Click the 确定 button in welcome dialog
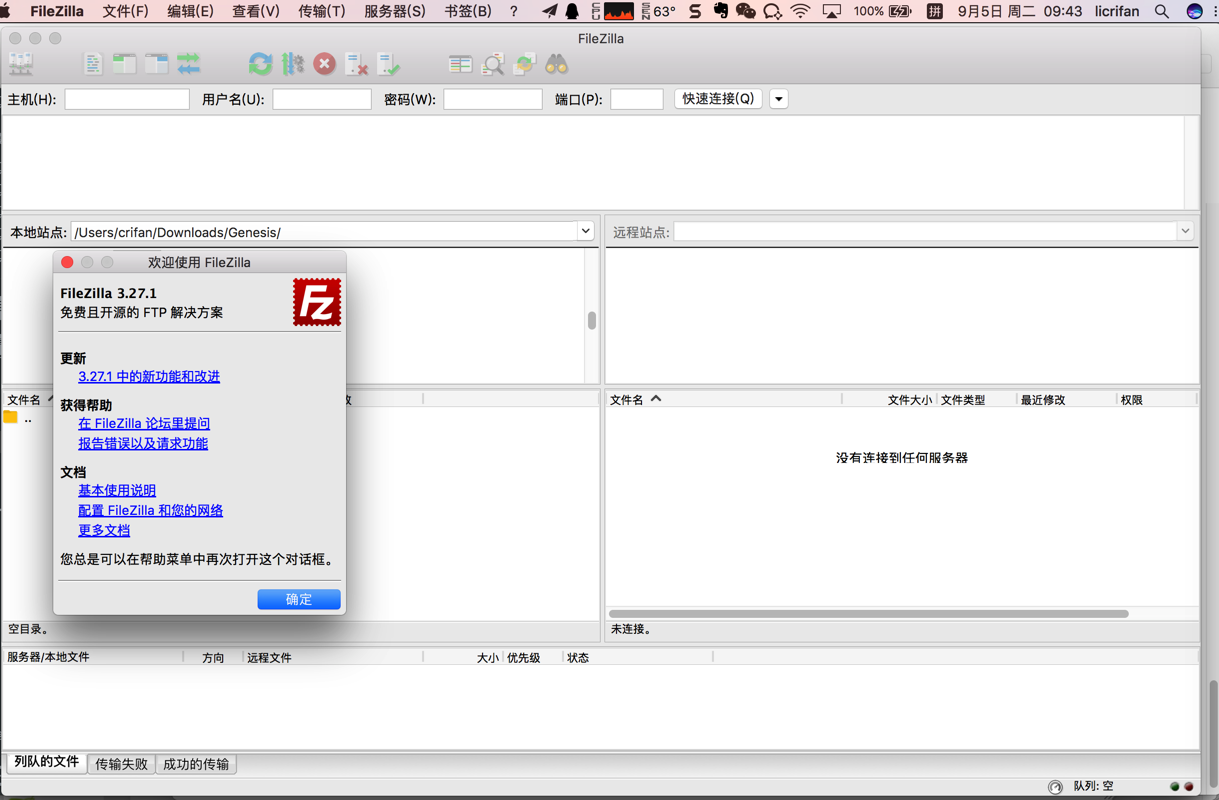 (299, 599)
